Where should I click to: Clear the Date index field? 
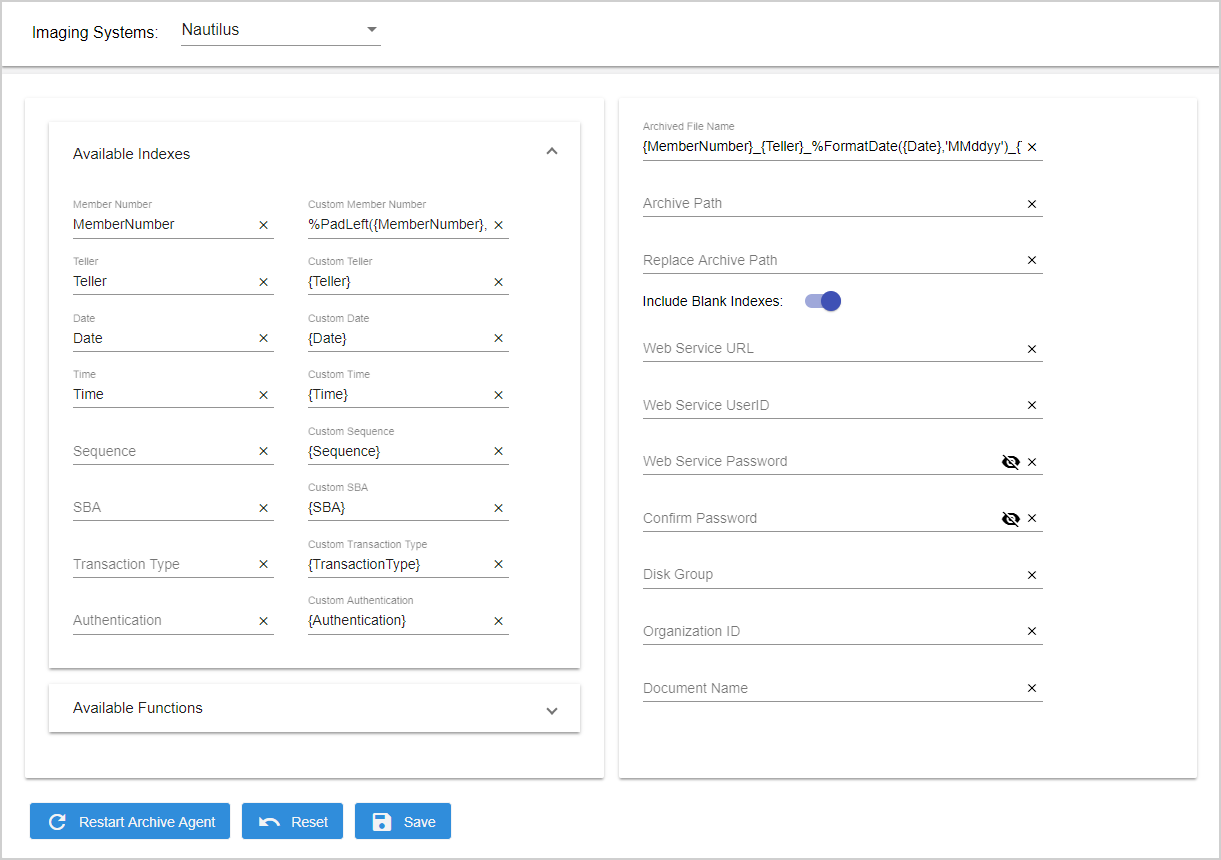coord(264,338)
